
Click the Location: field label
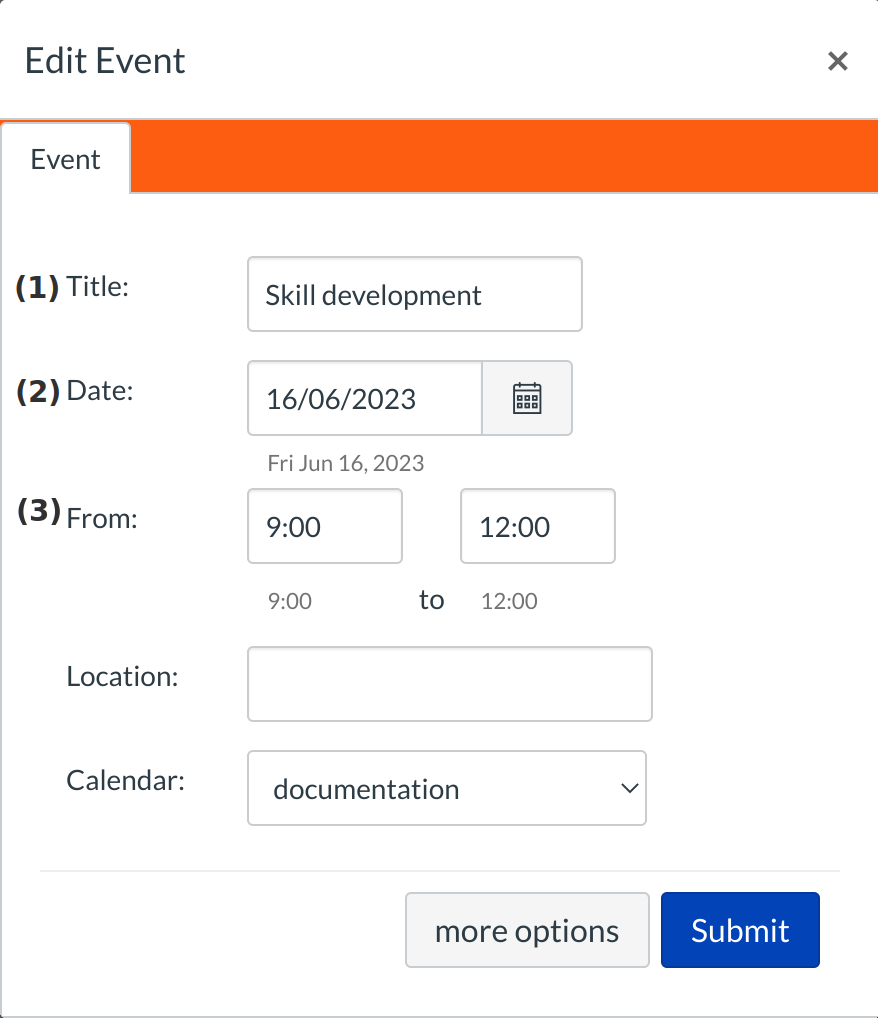122,676
